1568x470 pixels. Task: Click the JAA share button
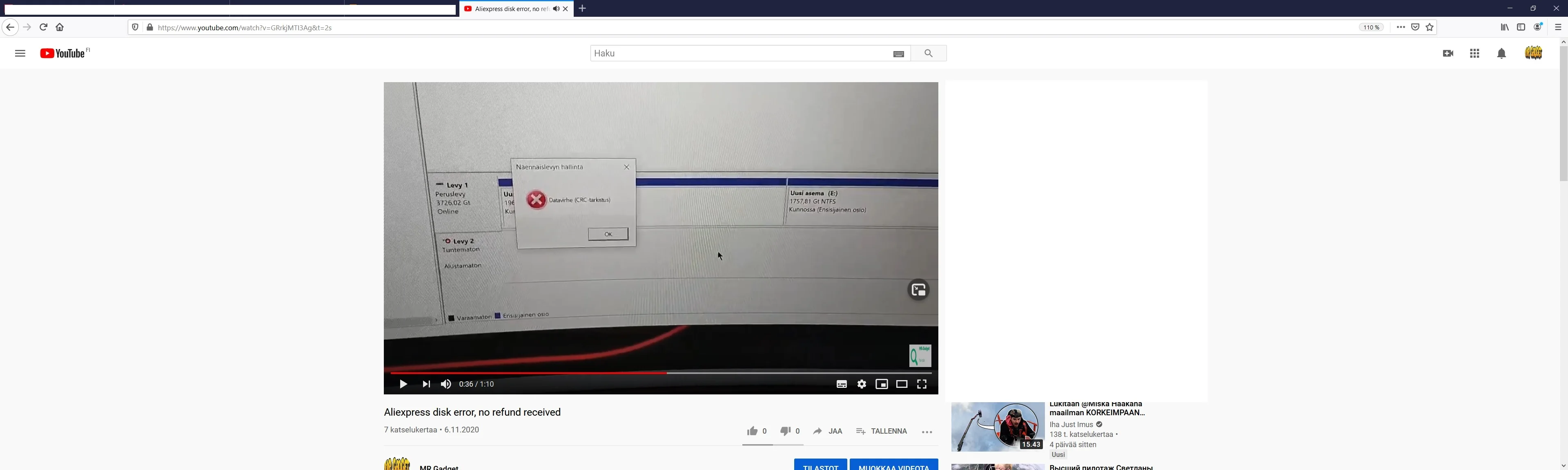(828, 431)
